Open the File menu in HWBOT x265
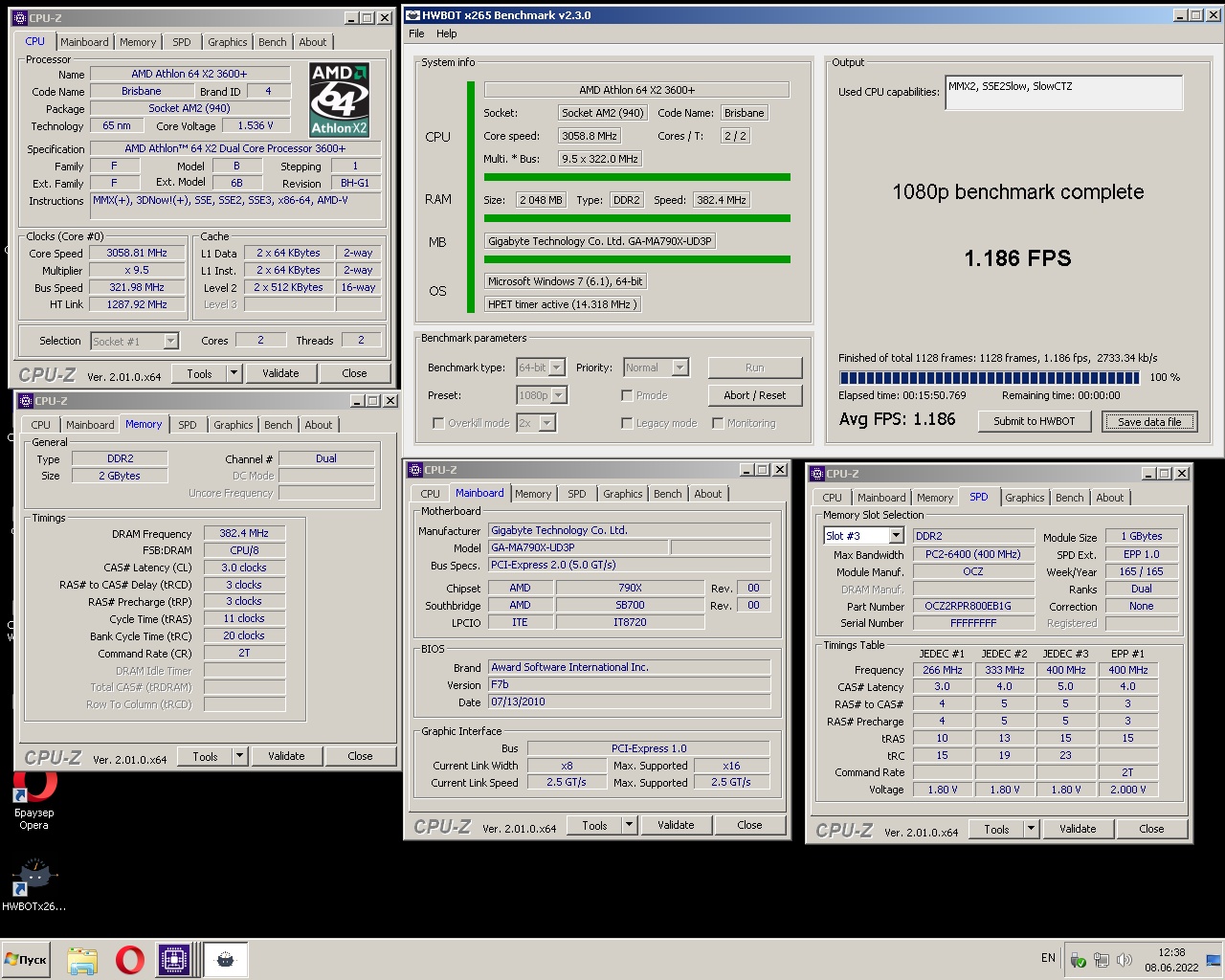1225x980 pixels. tap(416, 33)
